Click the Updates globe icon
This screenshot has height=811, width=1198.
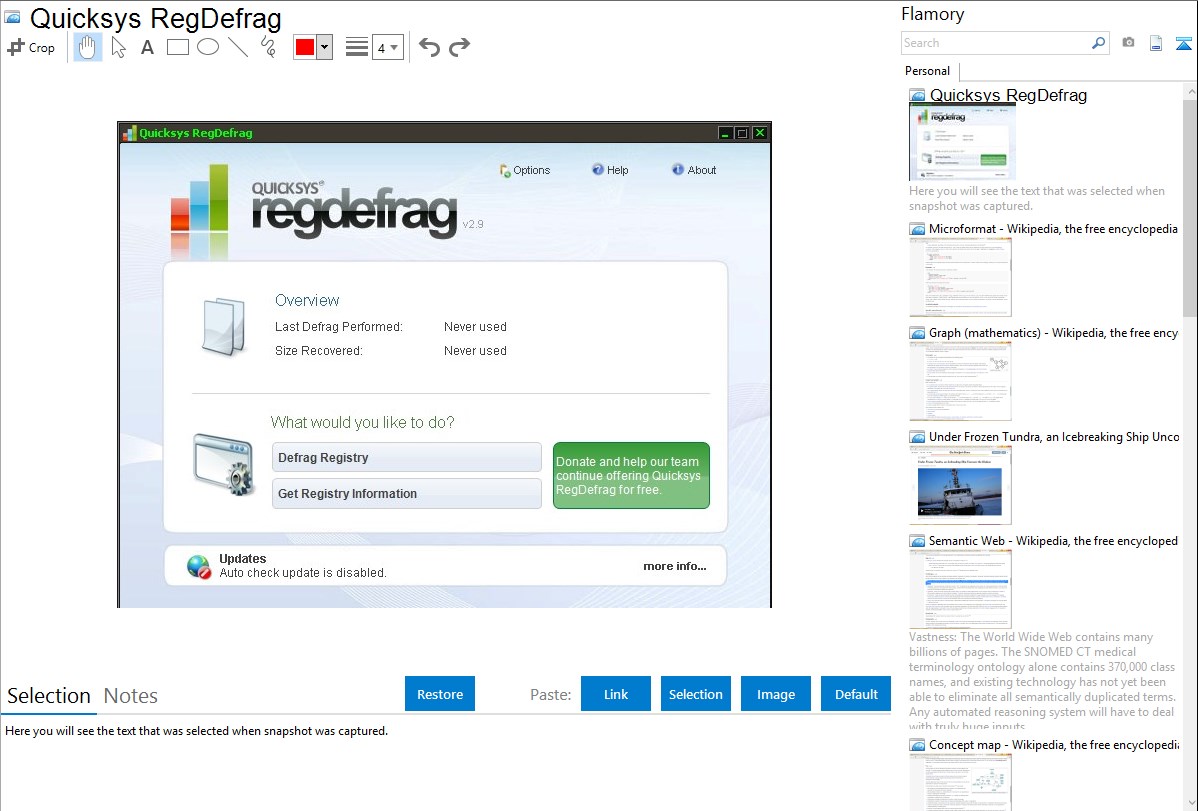click(x=199, y=566)
